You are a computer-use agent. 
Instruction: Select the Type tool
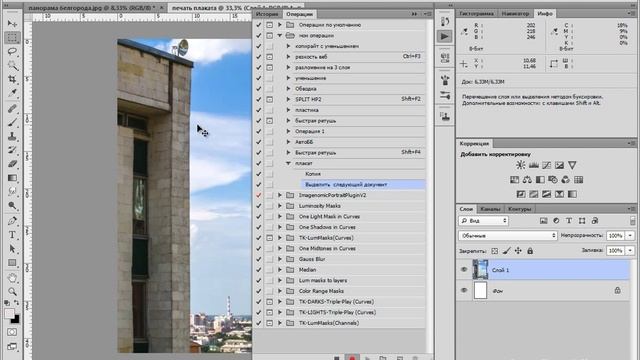point(12,235)
